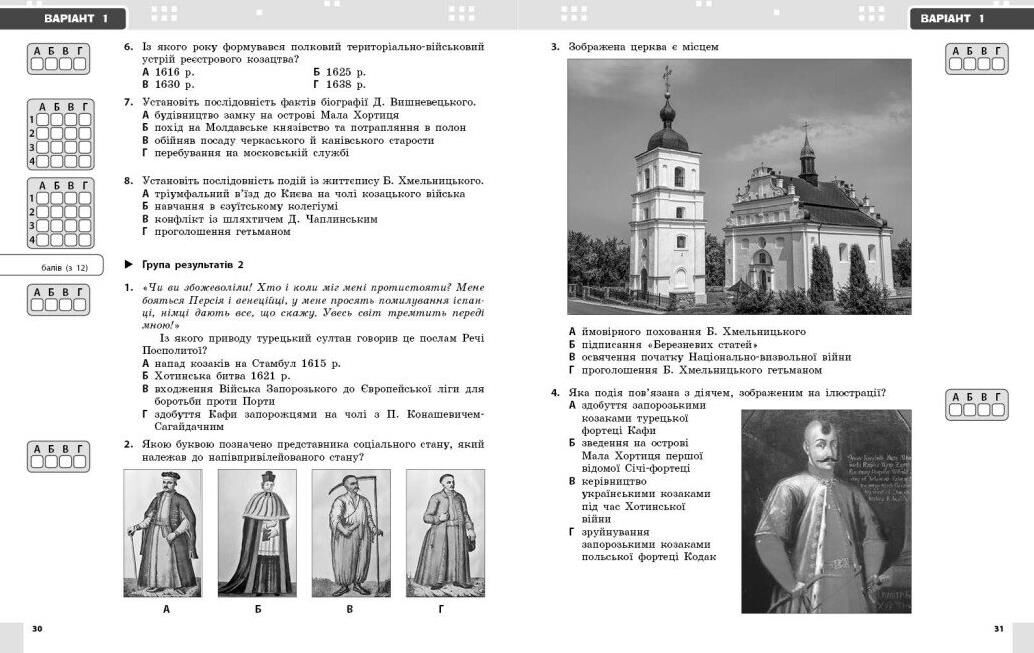Click the costume figure labeled А
Screen dimensions: 1034x653
[x=162, y=533]
